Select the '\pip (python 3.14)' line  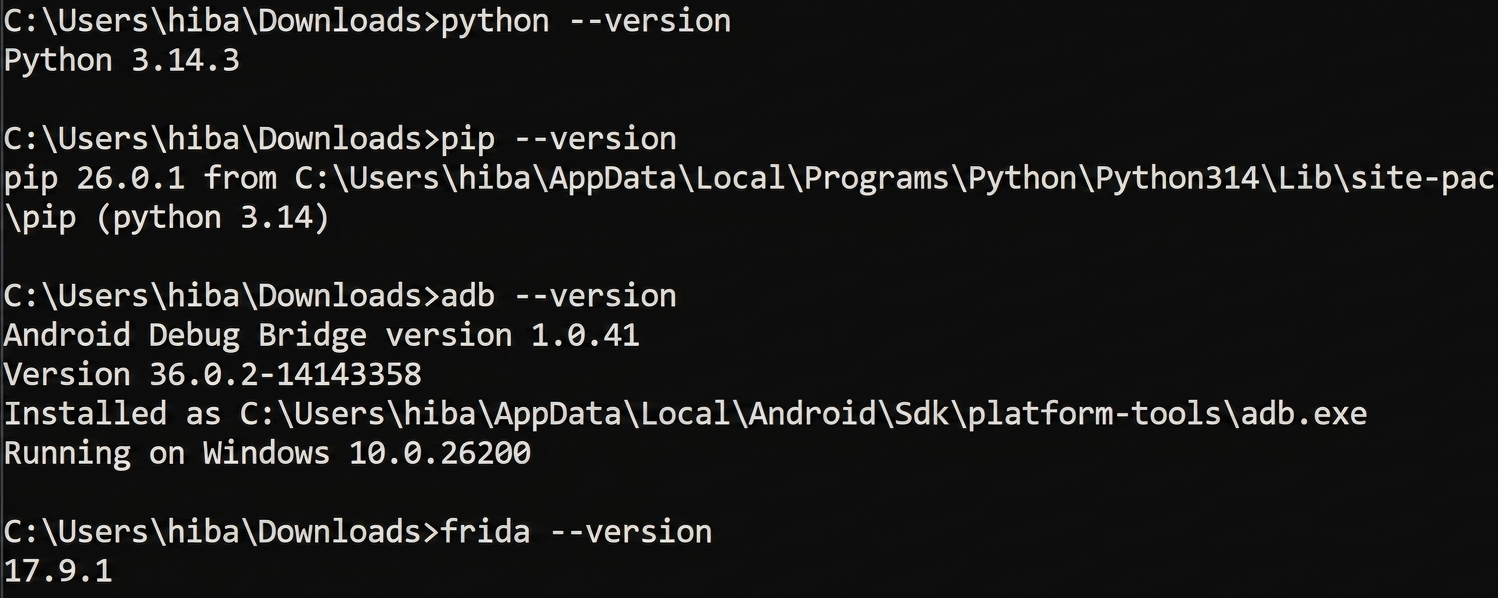tap(166, 218)
